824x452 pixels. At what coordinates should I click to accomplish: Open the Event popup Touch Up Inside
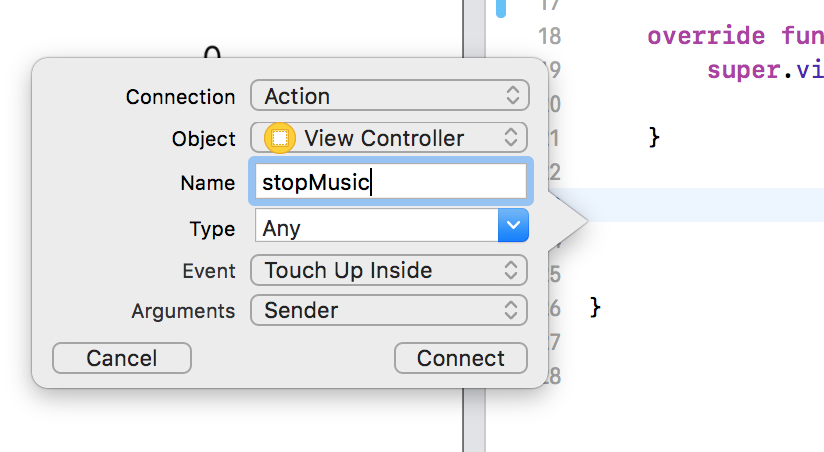point(389,270)
